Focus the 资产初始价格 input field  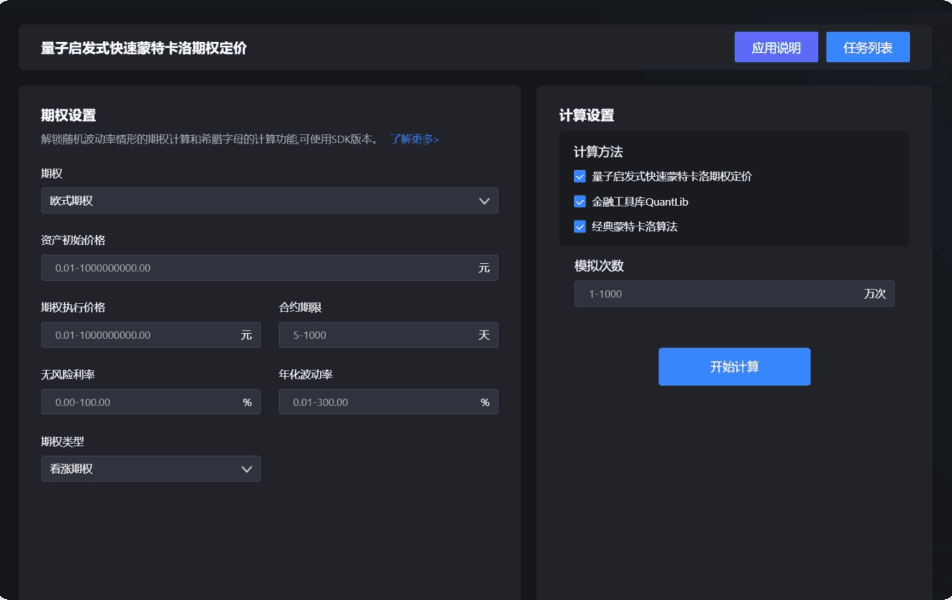point(270,268)
